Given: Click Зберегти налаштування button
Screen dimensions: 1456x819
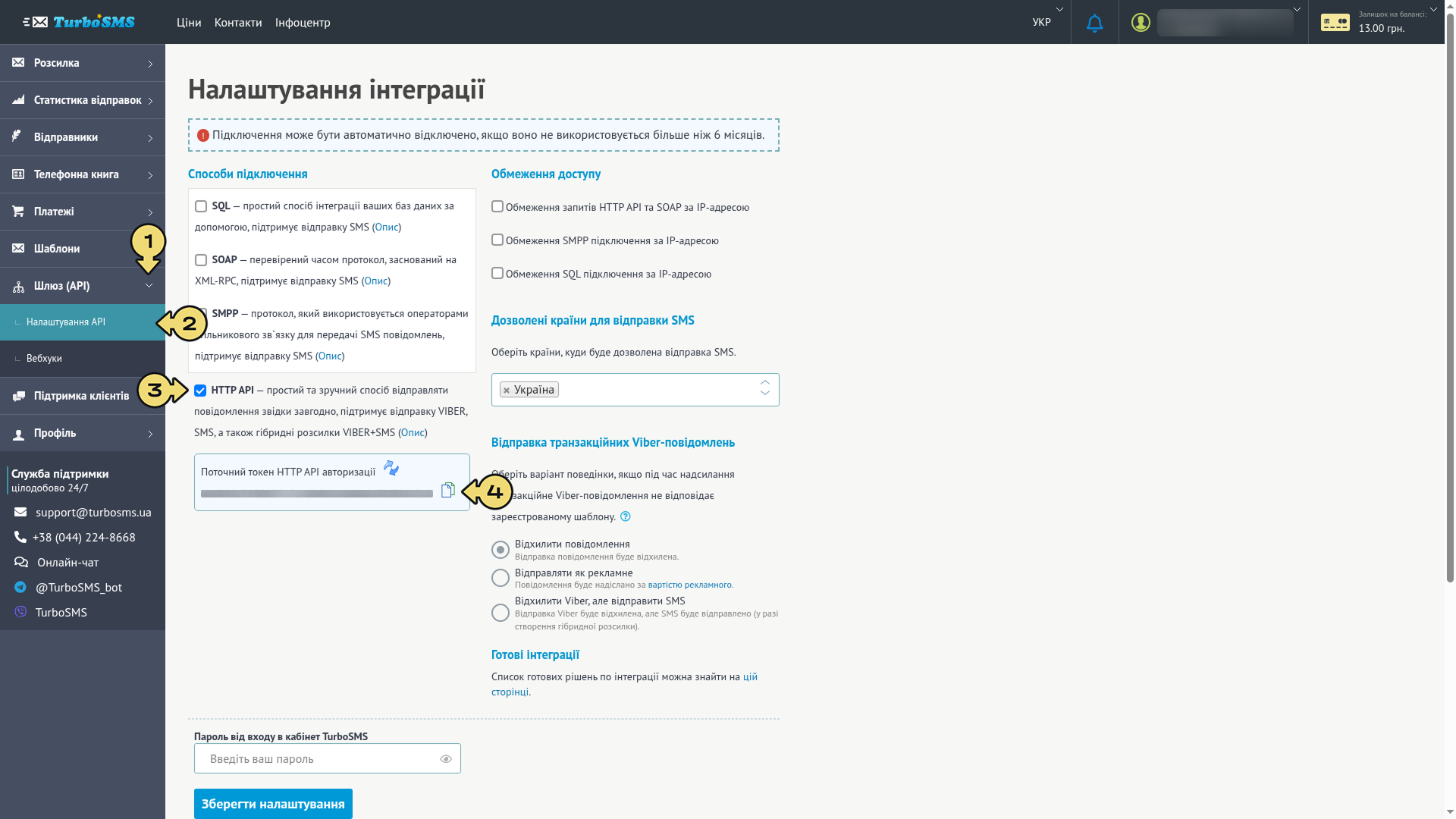Looking at the screenshot, I should coord(273,804).
